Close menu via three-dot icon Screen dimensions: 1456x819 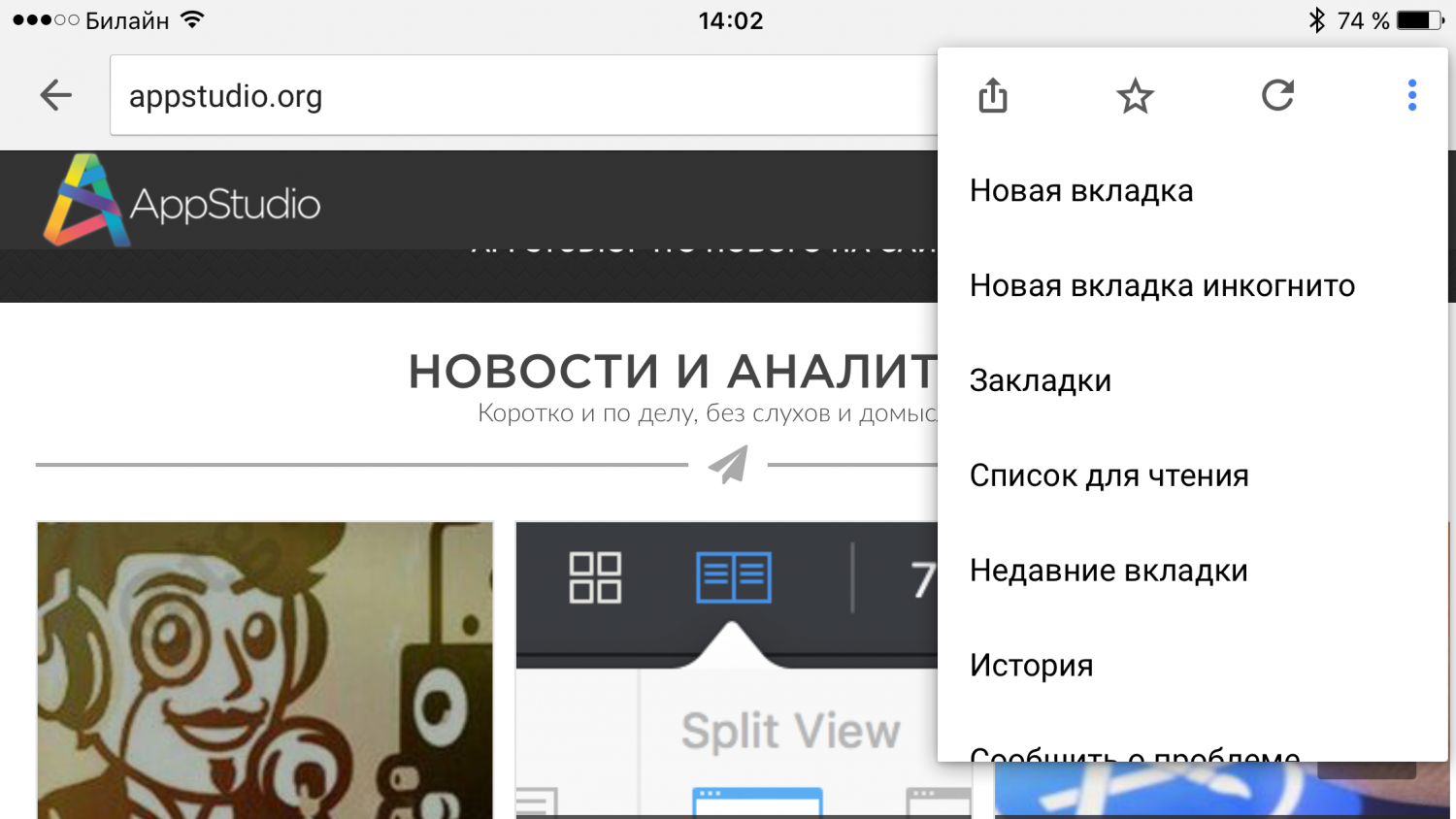tap(1411, 95)
